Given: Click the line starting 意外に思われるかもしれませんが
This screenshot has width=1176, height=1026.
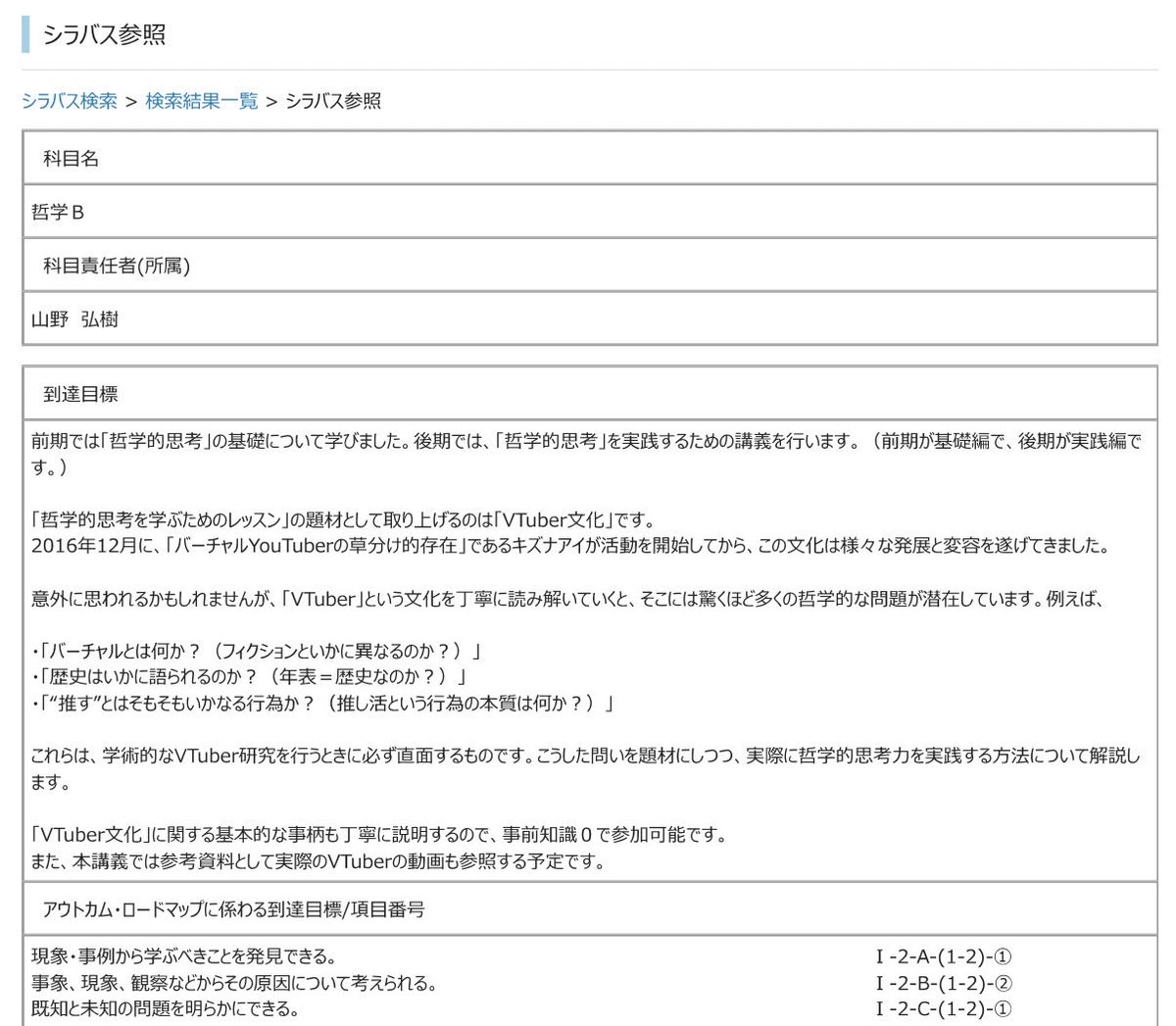Looking at the screenshot, I should (x=567, y=598).
